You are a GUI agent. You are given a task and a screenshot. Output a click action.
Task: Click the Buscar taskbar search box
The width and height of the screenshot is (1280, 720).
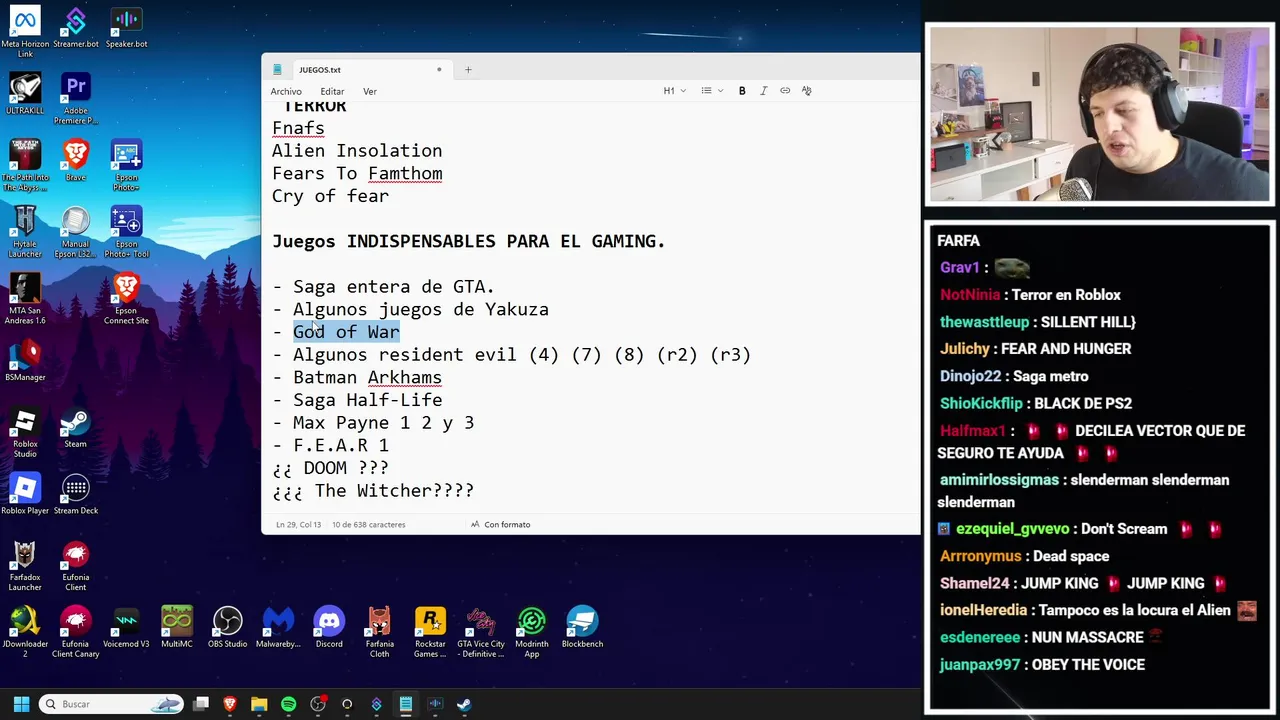(x=111, y=704)
